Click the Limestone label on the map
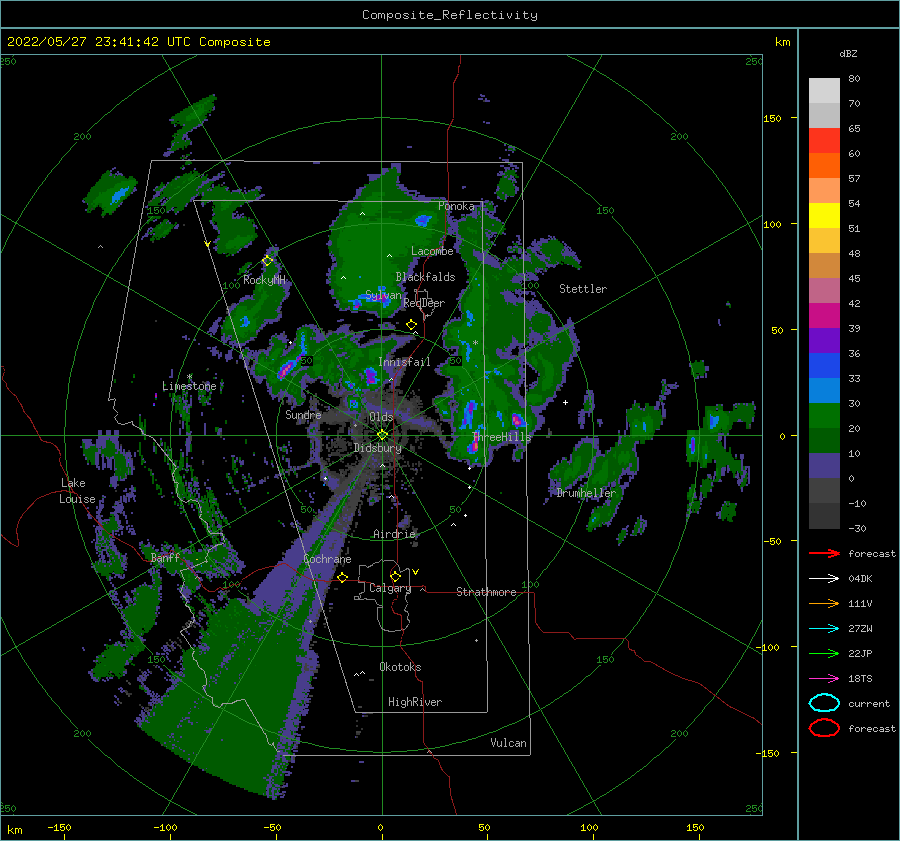The height and width of the screenshot is (841, 900). pos(189,386)
